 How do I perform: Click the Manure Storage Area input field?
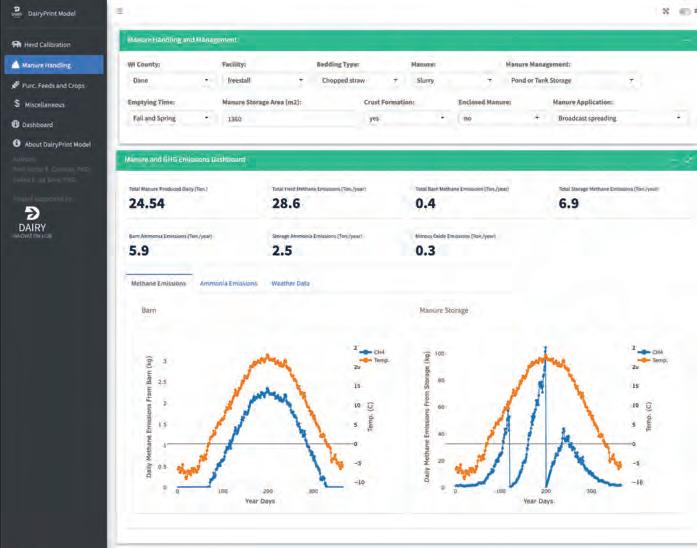coord(291,119)
